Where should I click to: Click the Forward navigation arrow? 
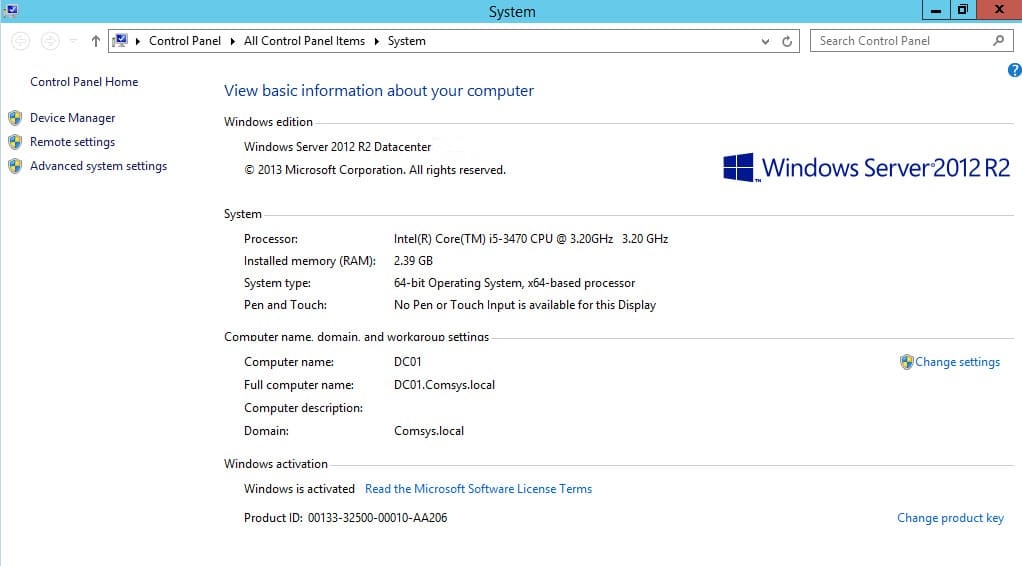50,41
